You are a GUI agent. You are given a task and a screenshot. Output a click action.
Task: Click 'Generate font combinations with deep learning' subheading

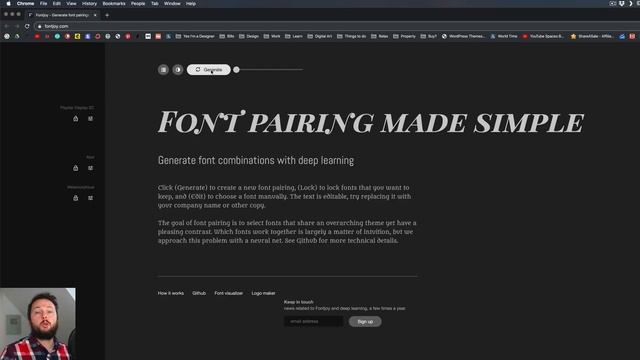point(256,160)
